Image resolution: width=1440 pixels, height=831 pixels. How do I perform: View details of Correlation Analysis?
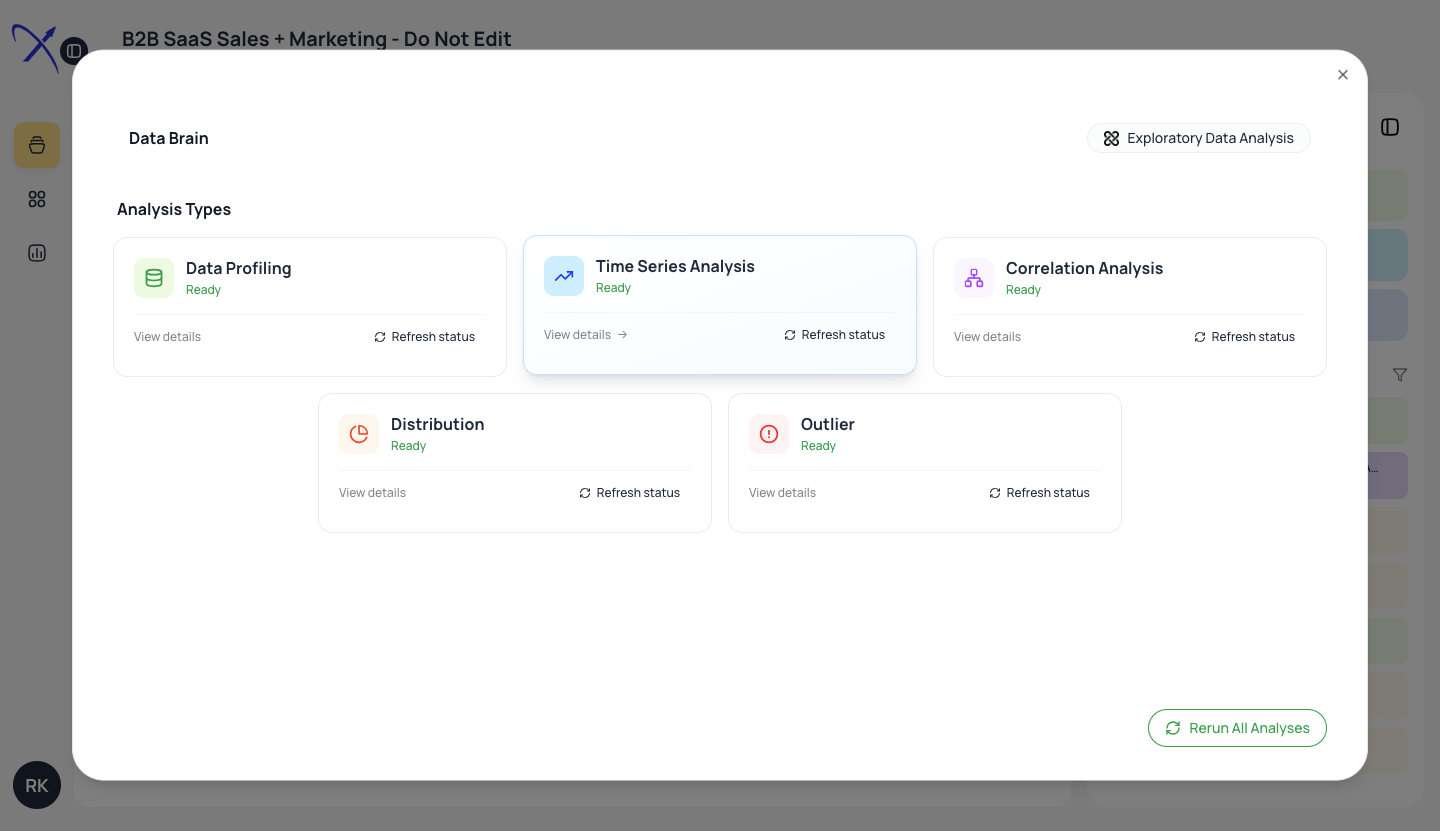[987, 337]
